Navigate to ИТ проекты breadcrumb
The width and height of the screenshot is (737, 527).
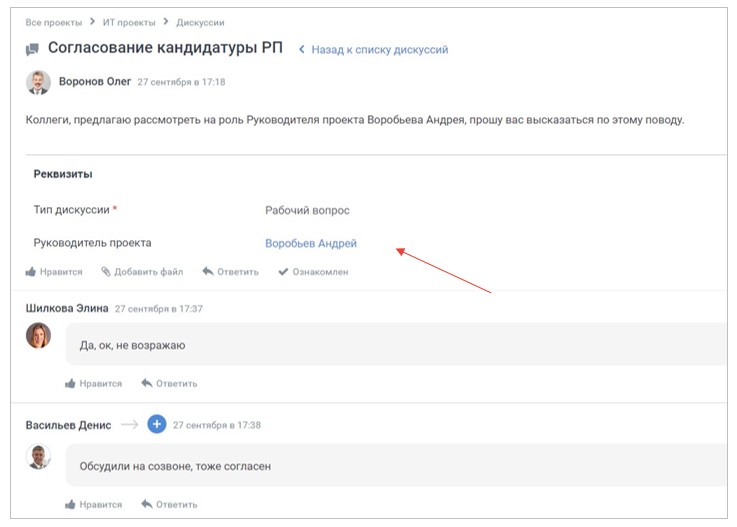130,21
